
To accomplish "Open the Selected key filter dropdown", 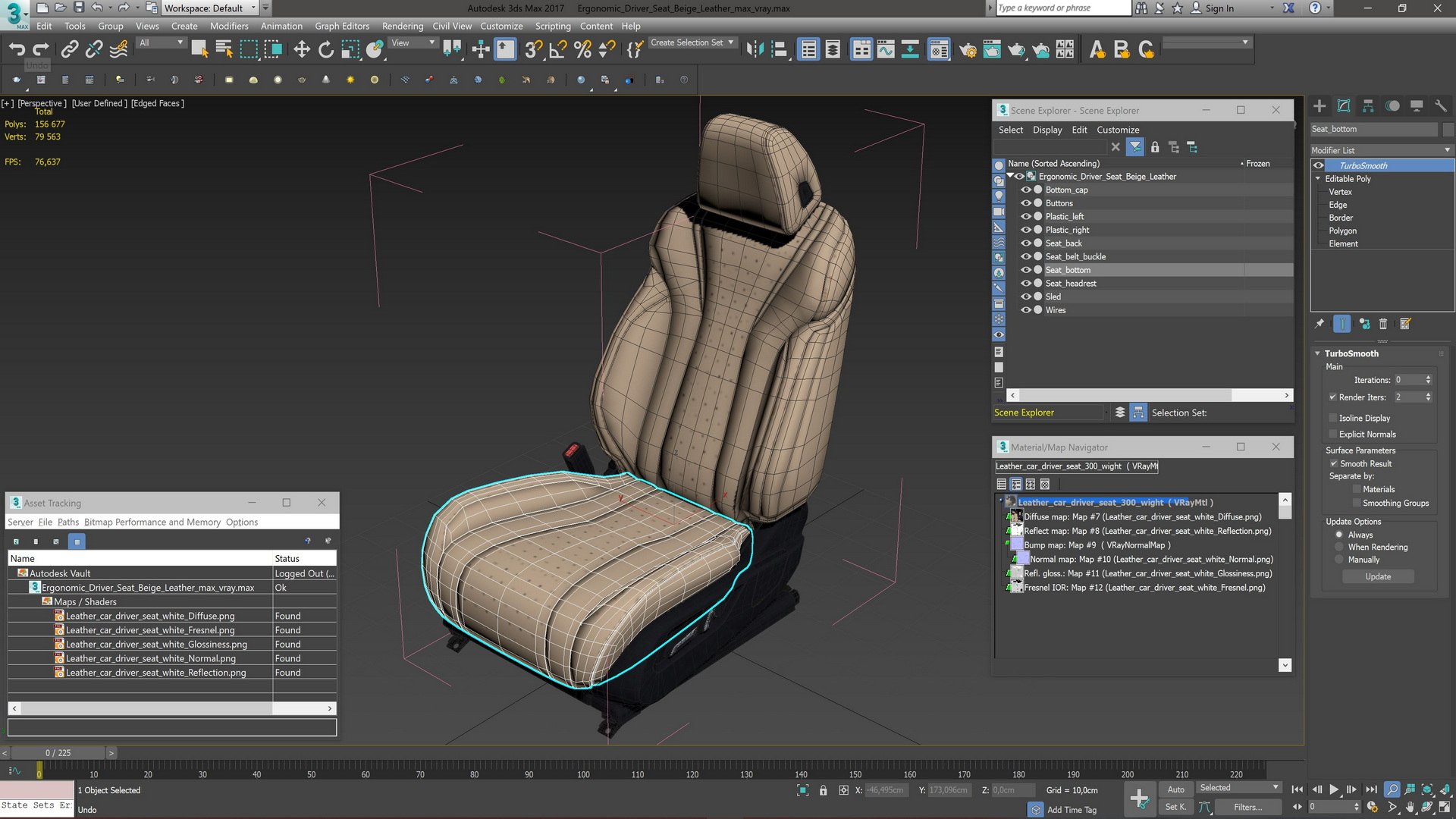I will (1238, 788).
